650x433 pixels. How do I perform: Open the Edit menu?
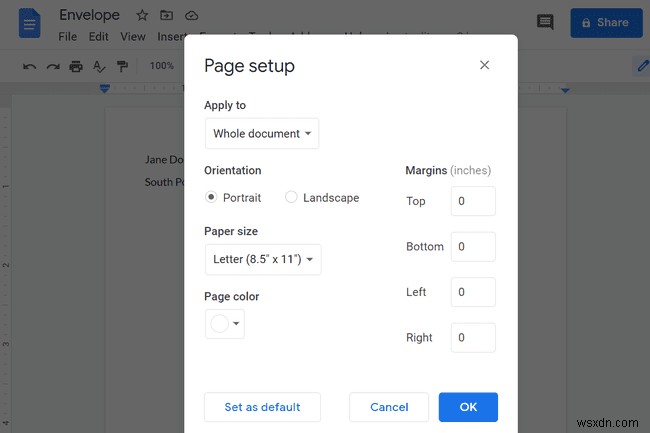tap(98, 37)
